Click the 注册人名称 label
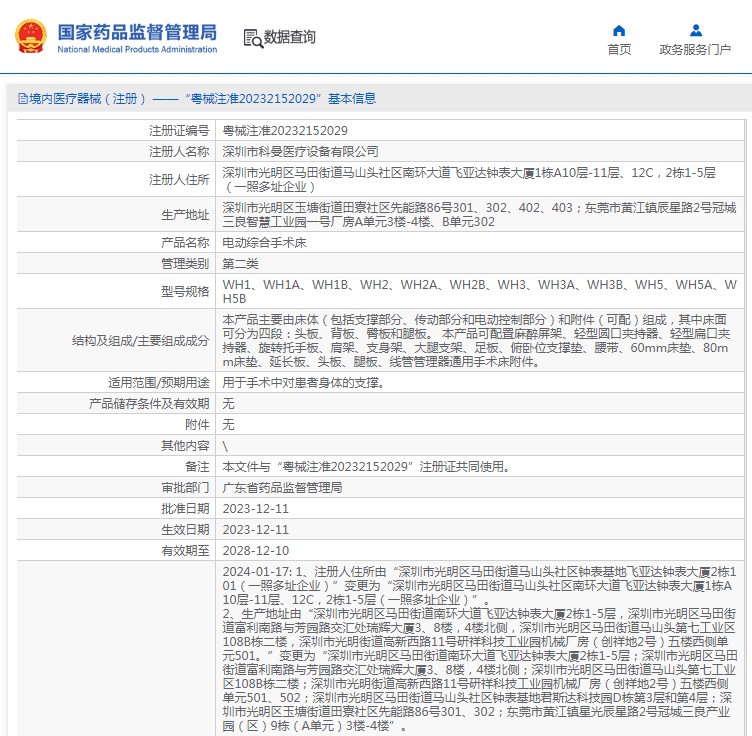Screen dimensions: 752x736 (179, 152)
